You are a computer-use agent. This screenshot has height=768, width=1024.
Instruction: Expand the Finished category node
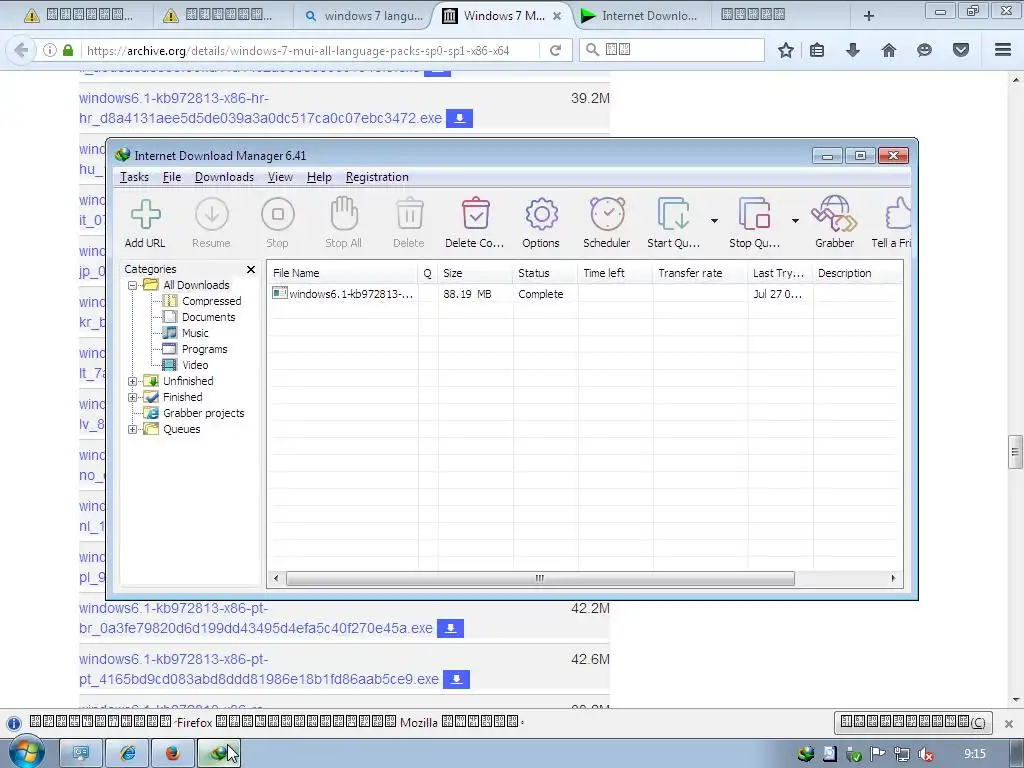(133, 397)
